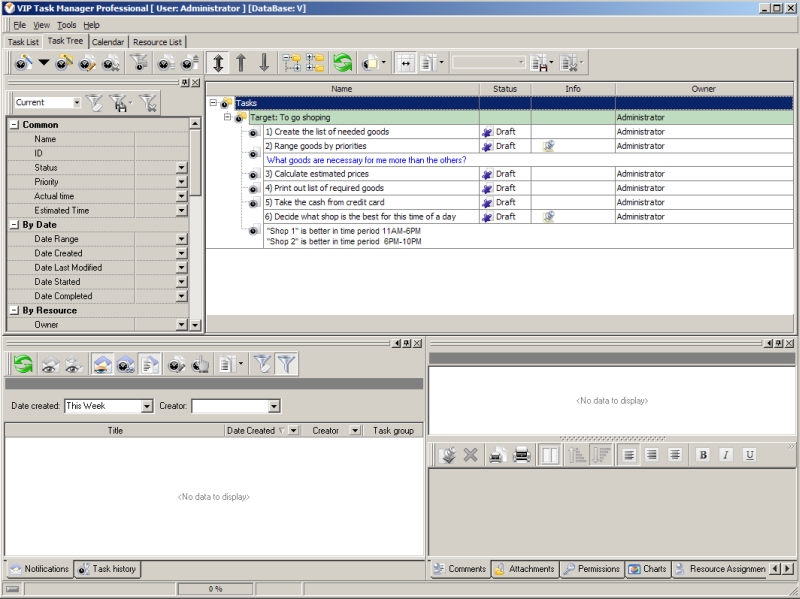Click the green refresh icon in notifications panel
Viewport: 800px width, 599px height.
tap(23, 364)
